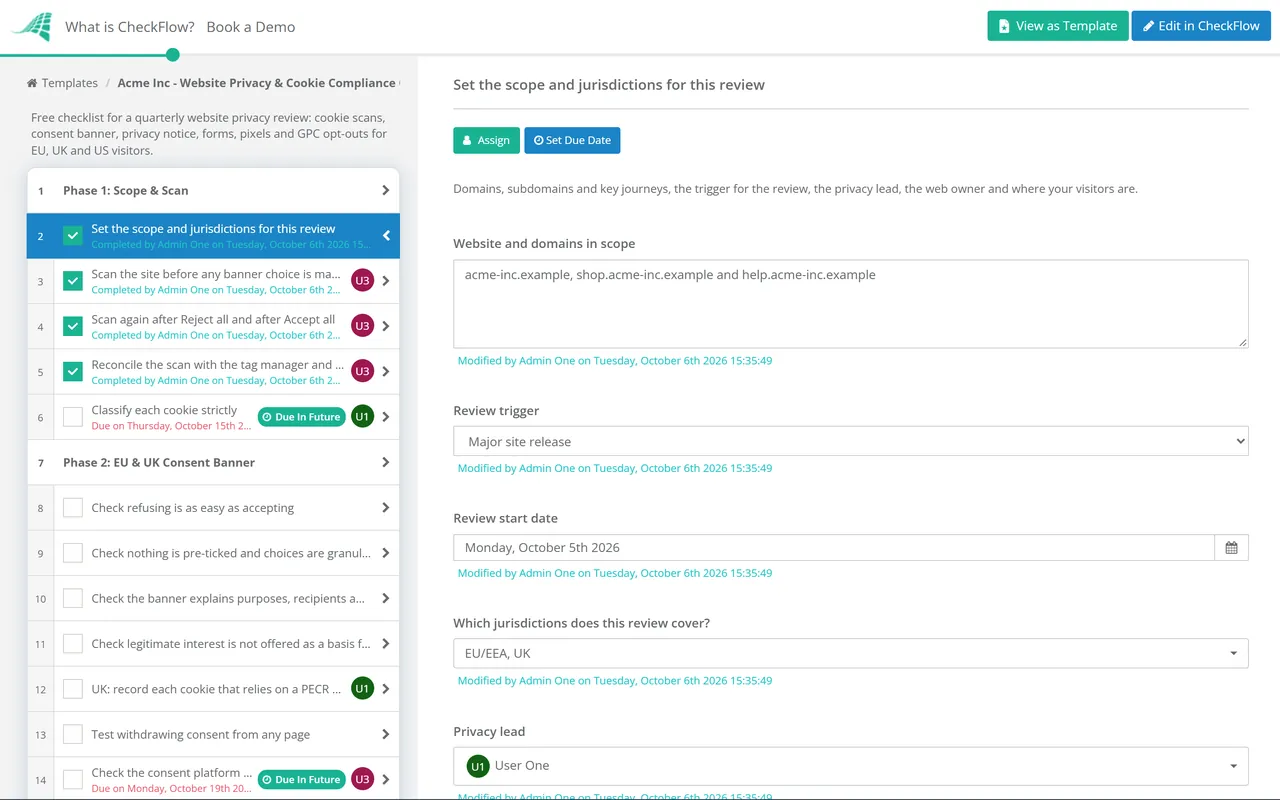Screen dimensions: 1280x800
Task: Select 'Check the banner explains purposes' task text
Action: pos(228,598)
